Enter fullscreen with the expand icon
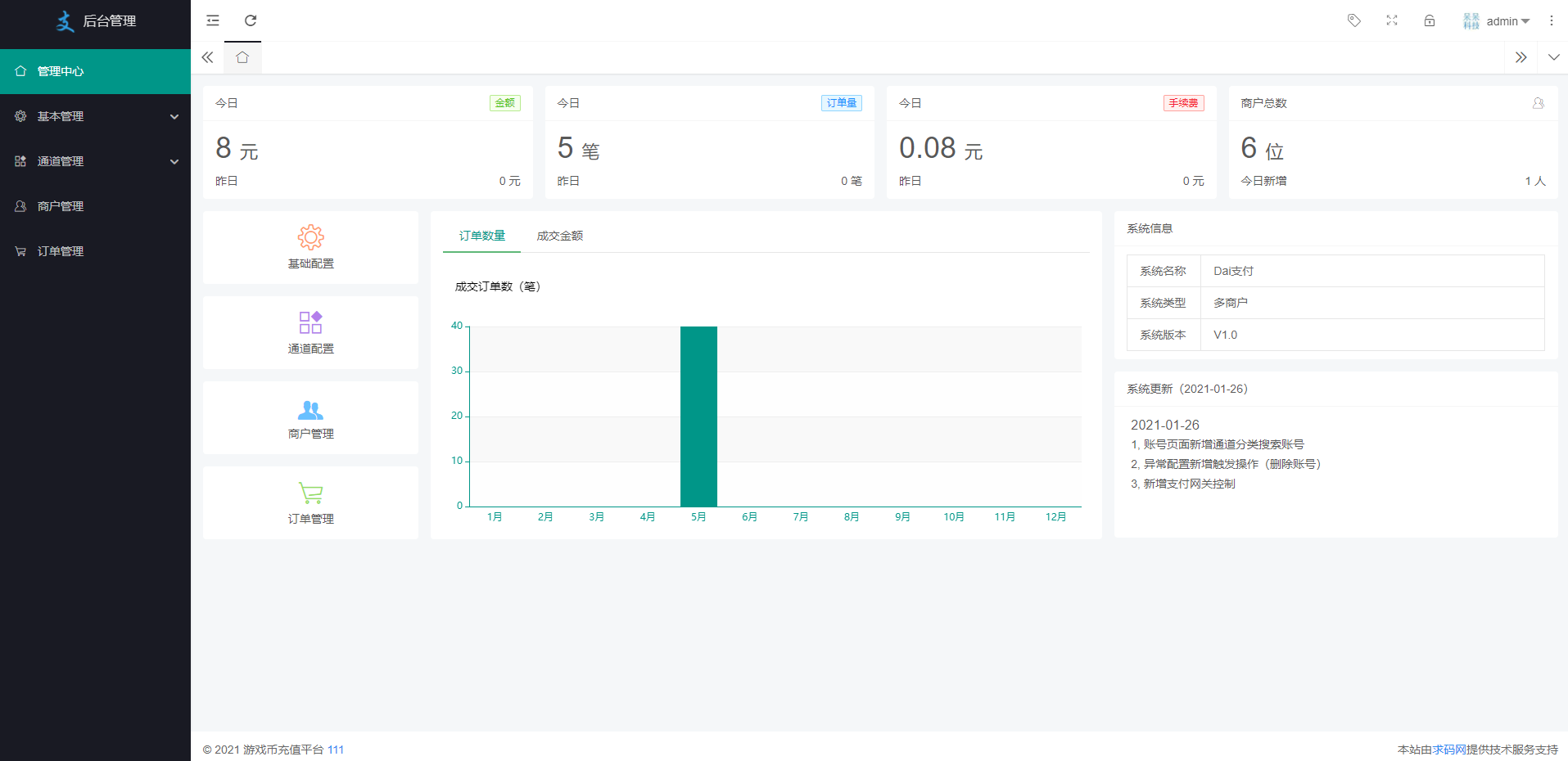 point(1392,20)
